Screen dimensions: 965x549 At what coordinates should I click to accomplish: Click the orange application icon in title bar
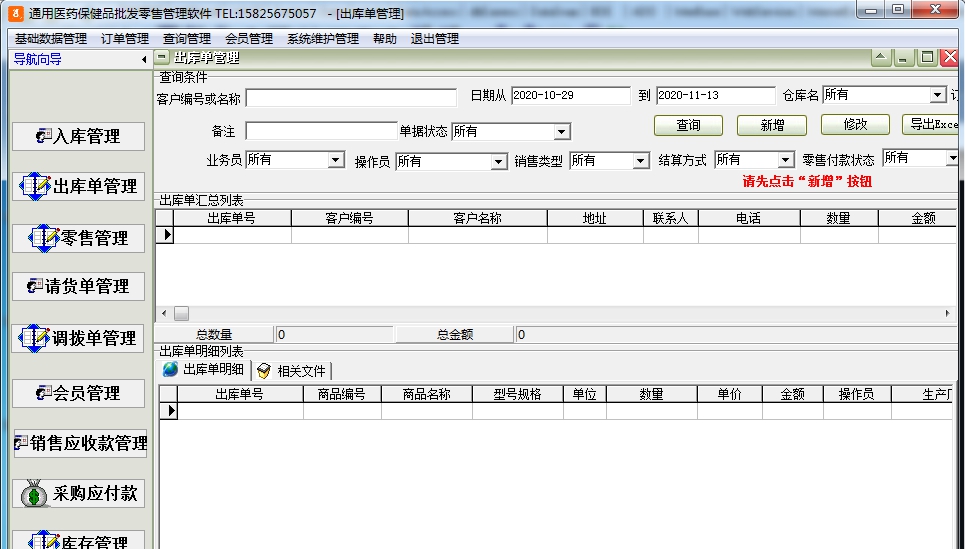(x=15, y=13)
